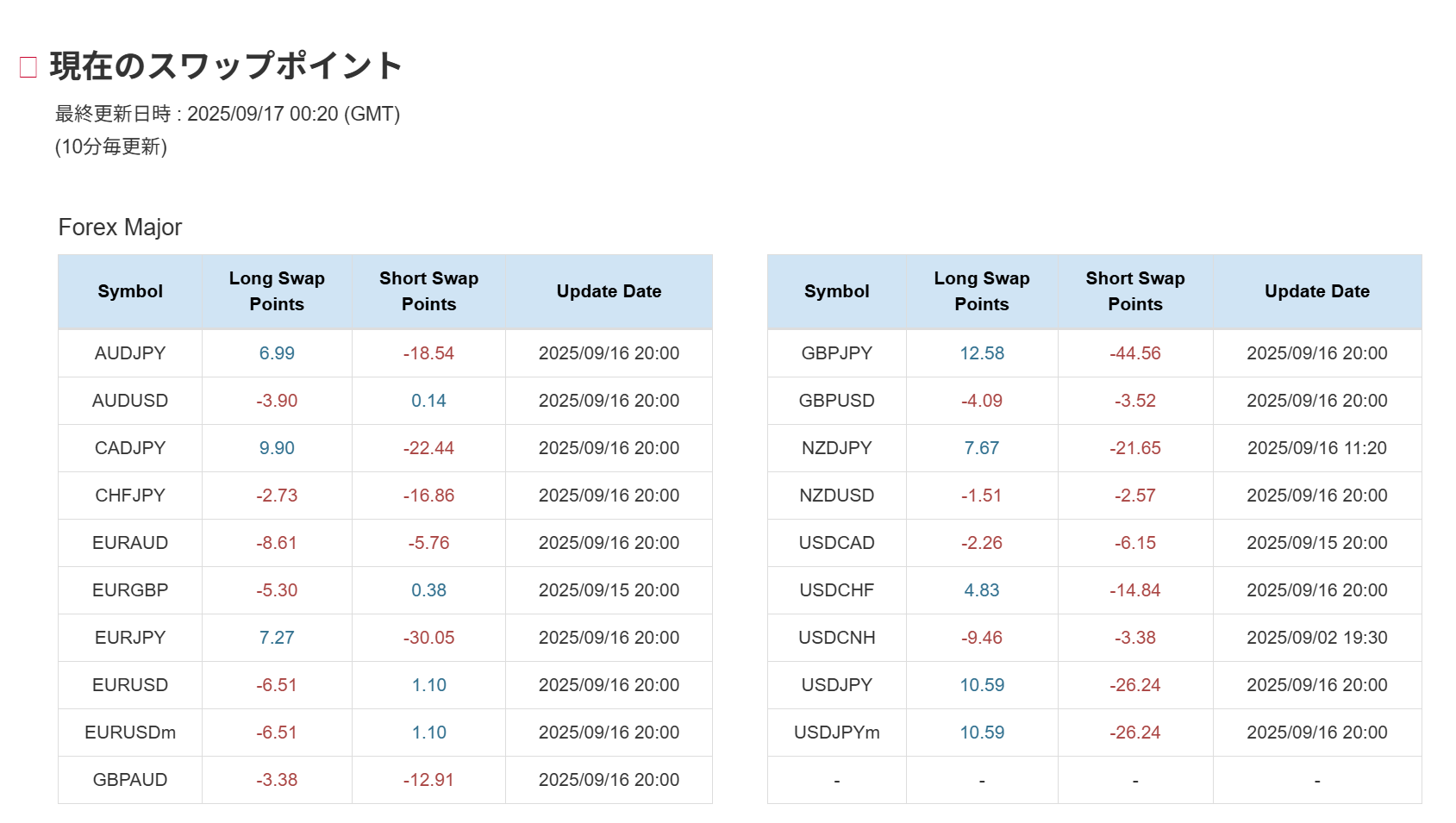Select the CADJPY long swap value 9.90
Image resolution: width=1456 pixels, height=823 pixels.
(277, 448)
